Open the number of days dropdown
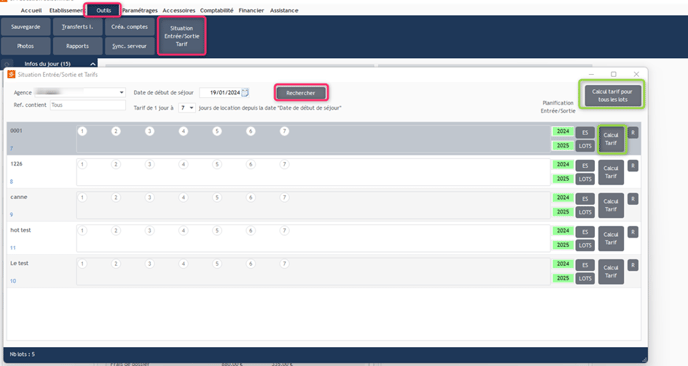This screenshot has height=366, width=688. (x=187, y=108)
